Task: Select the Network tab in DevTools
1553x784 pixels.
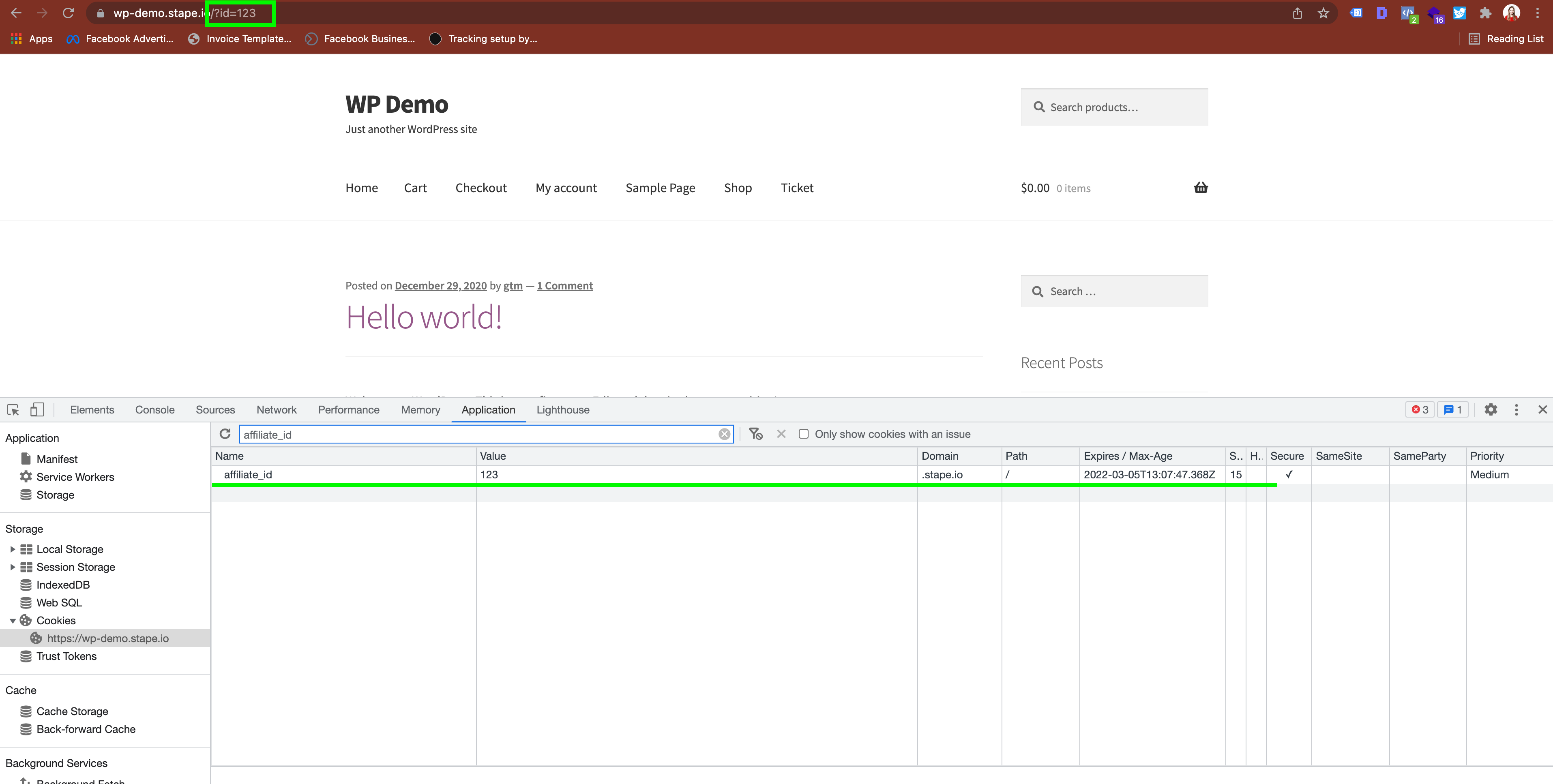Action: pyautogui.click(x=276, y=410)
